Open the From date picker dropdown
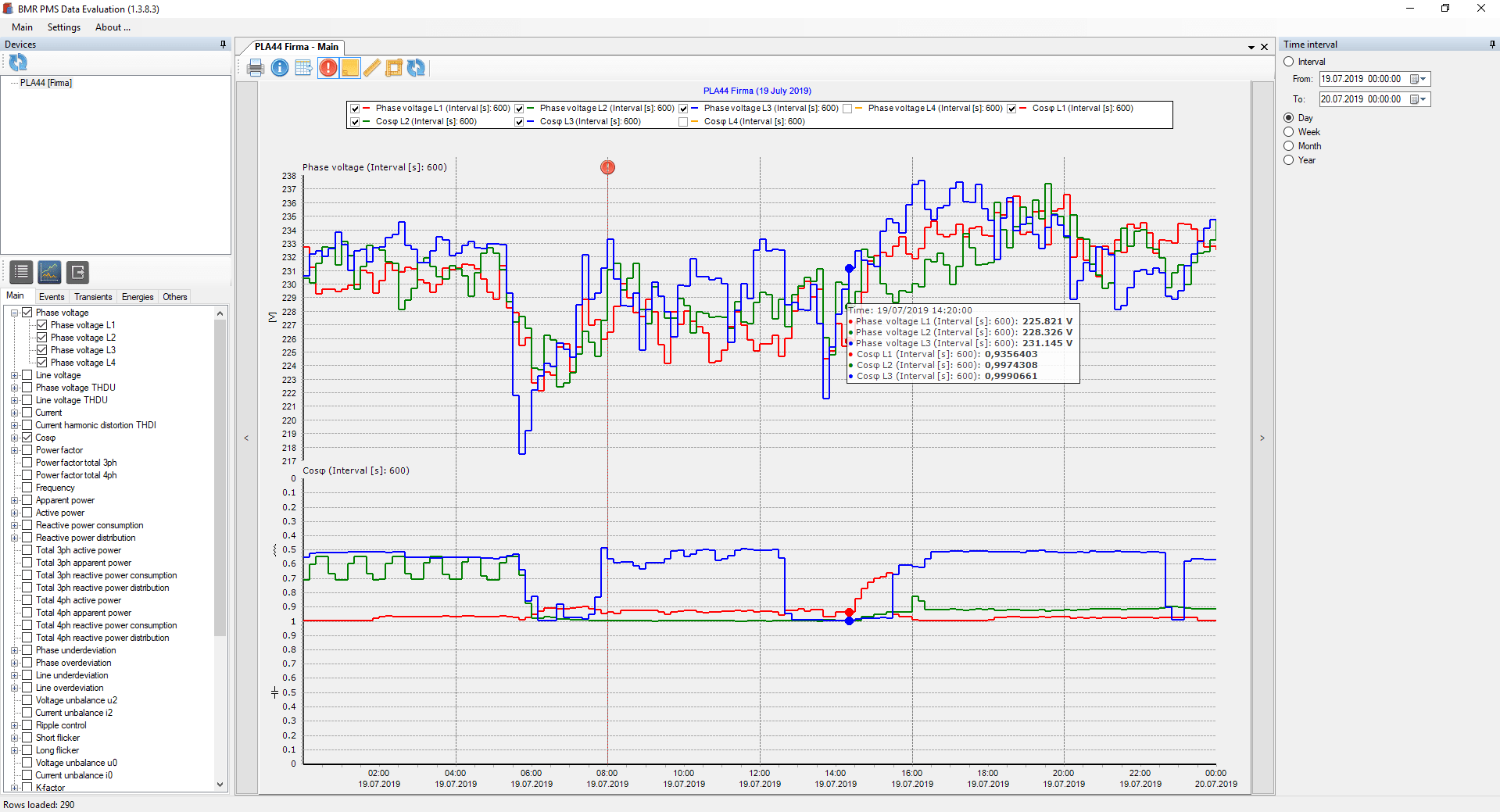This screenshot has height=812, width=1500. coord(1419,79)
